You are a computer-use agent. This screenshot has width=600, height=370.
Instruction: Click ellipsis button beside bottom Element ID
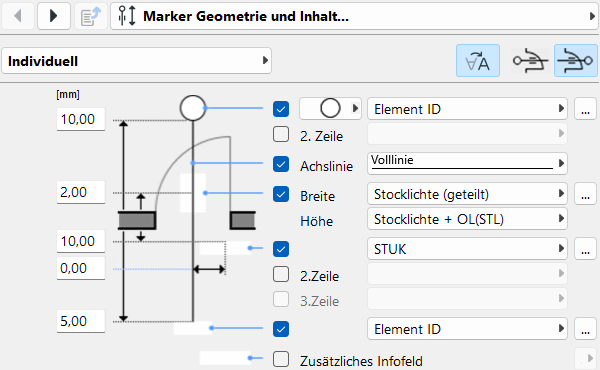[585, 329]
